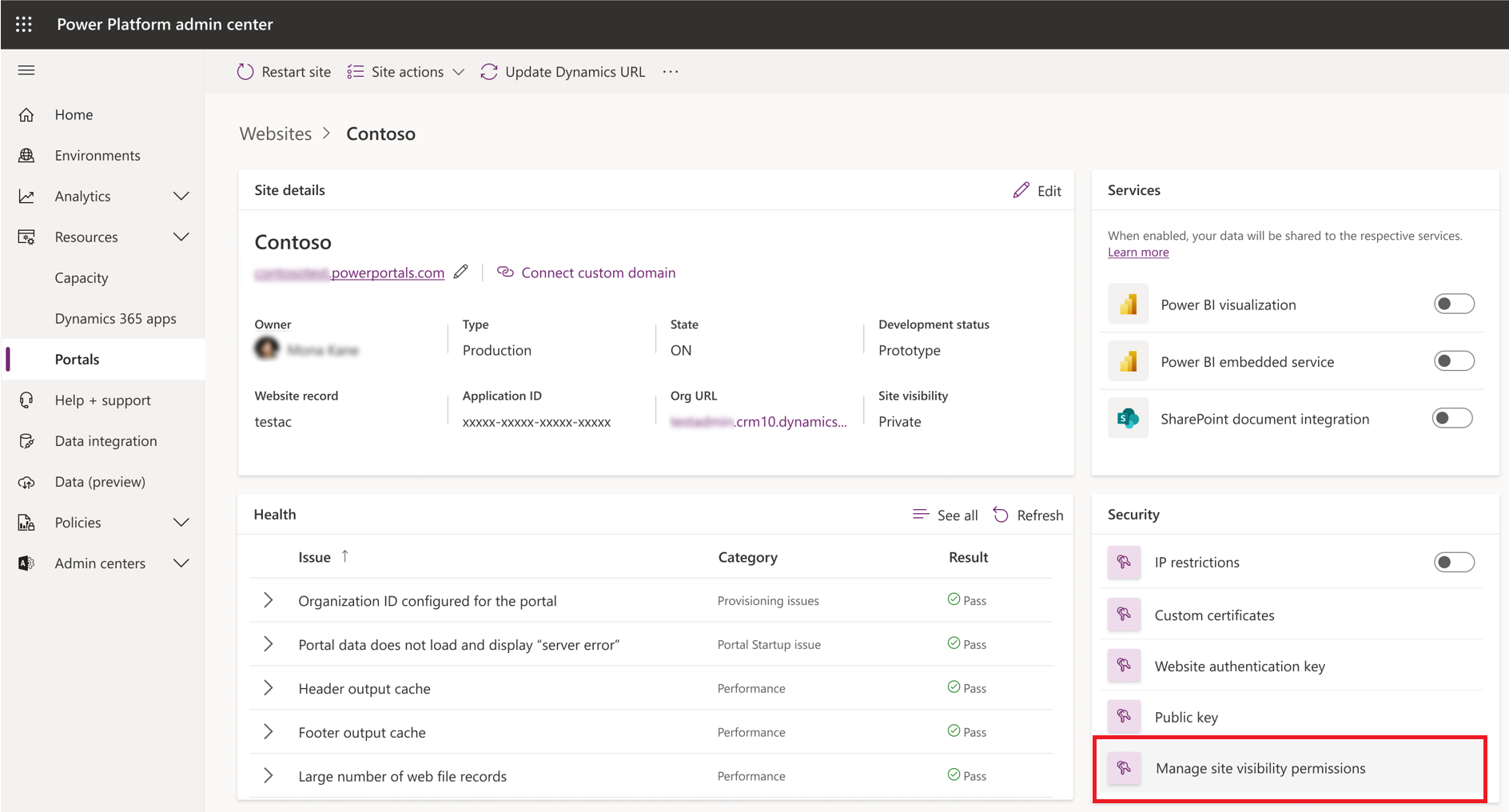Click the Public key security icon
1509x812 pixels.
(1124, 717)
